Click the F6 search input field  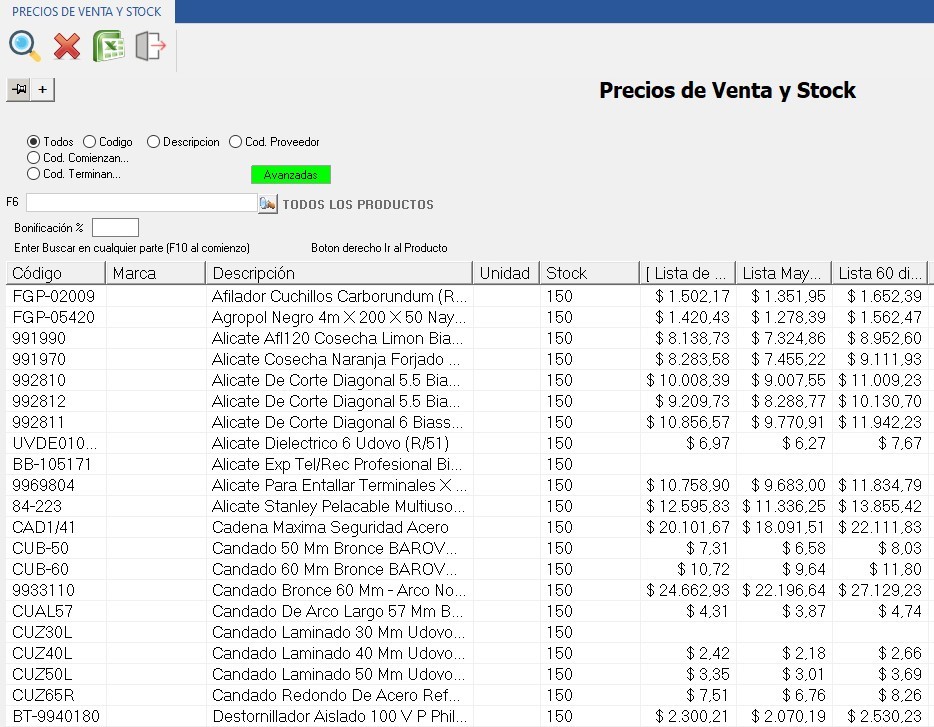coord(141,203)
